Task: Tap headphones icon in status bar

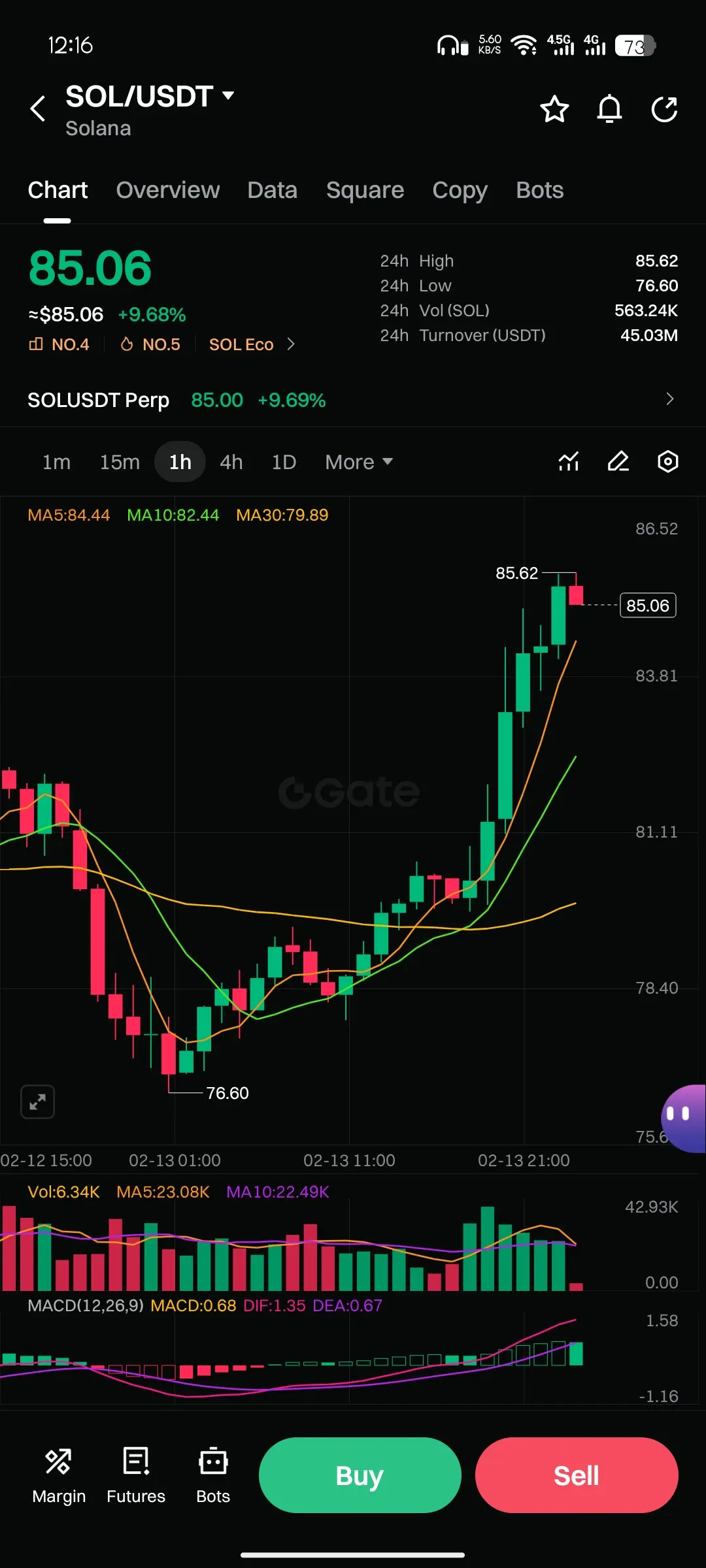Action: click(x=453, y=46)
